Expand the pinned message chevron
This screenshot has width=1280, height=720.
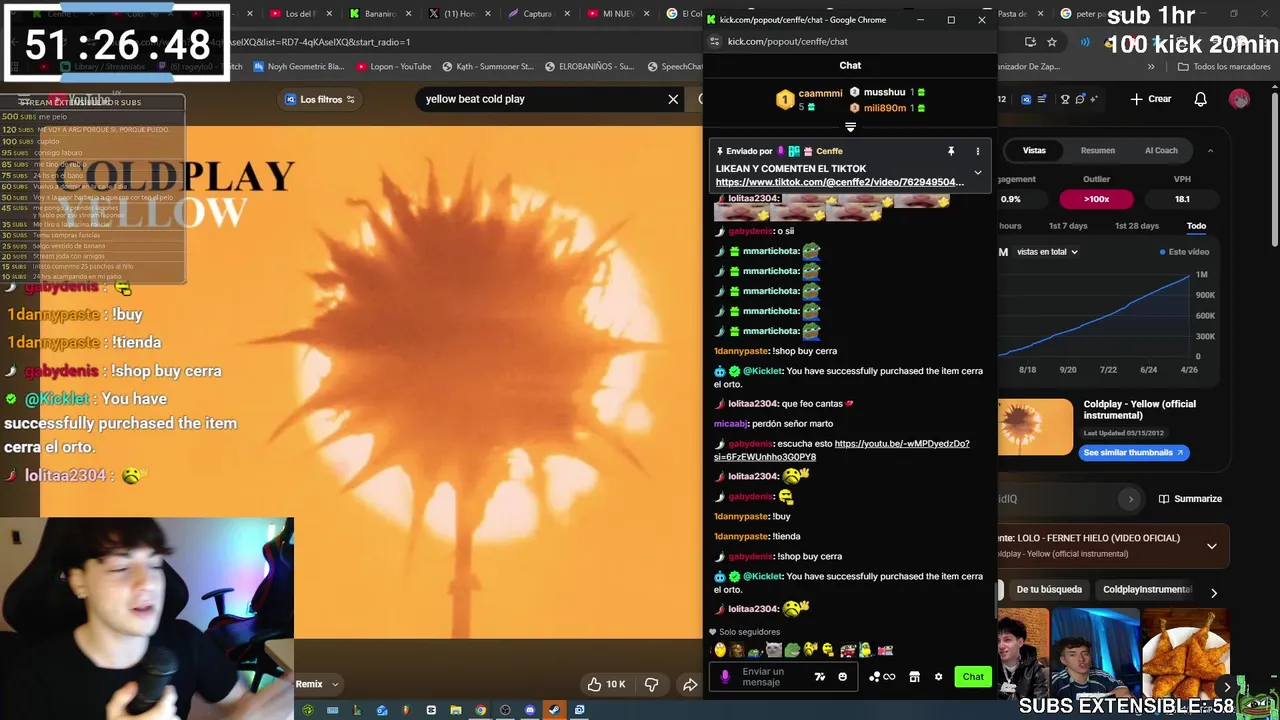(x=978, y=172)
